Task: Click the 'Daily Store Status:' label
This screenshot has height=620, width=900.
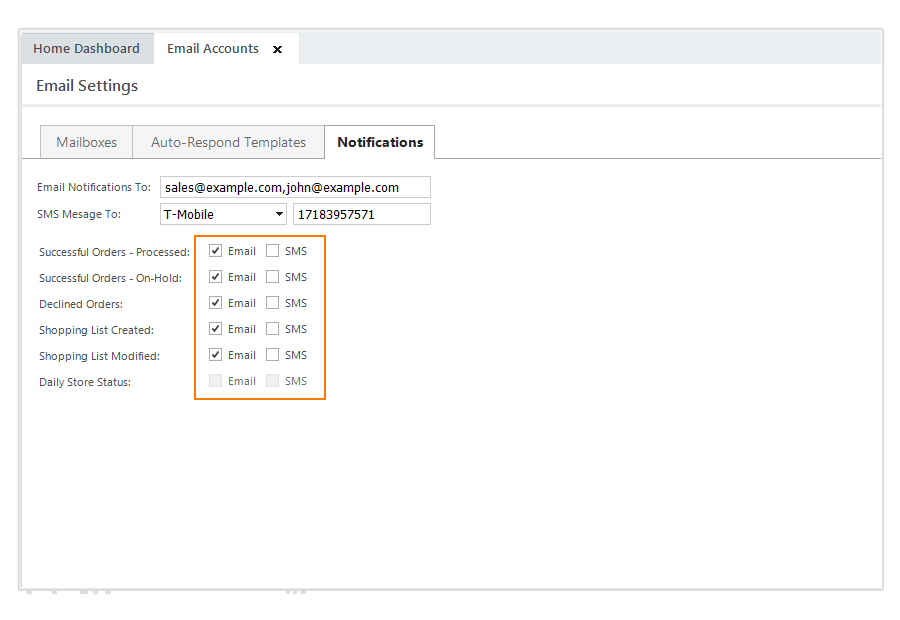Action: click(85, 382)
